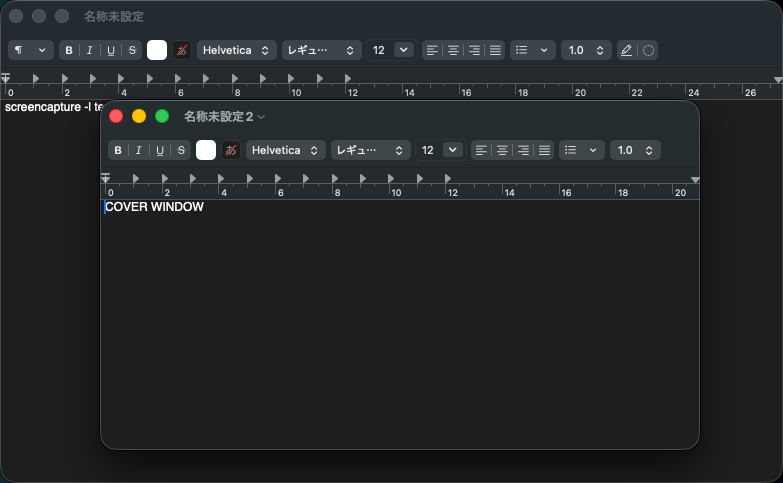Click 名称未設定2 title chevron
The image size is (783, 483).
261,117
